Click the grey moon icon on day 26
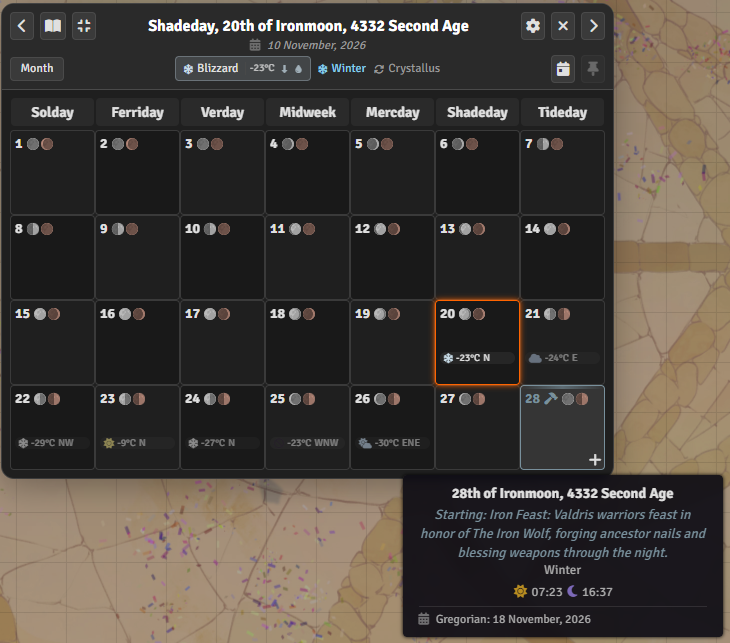 point(380,399)
